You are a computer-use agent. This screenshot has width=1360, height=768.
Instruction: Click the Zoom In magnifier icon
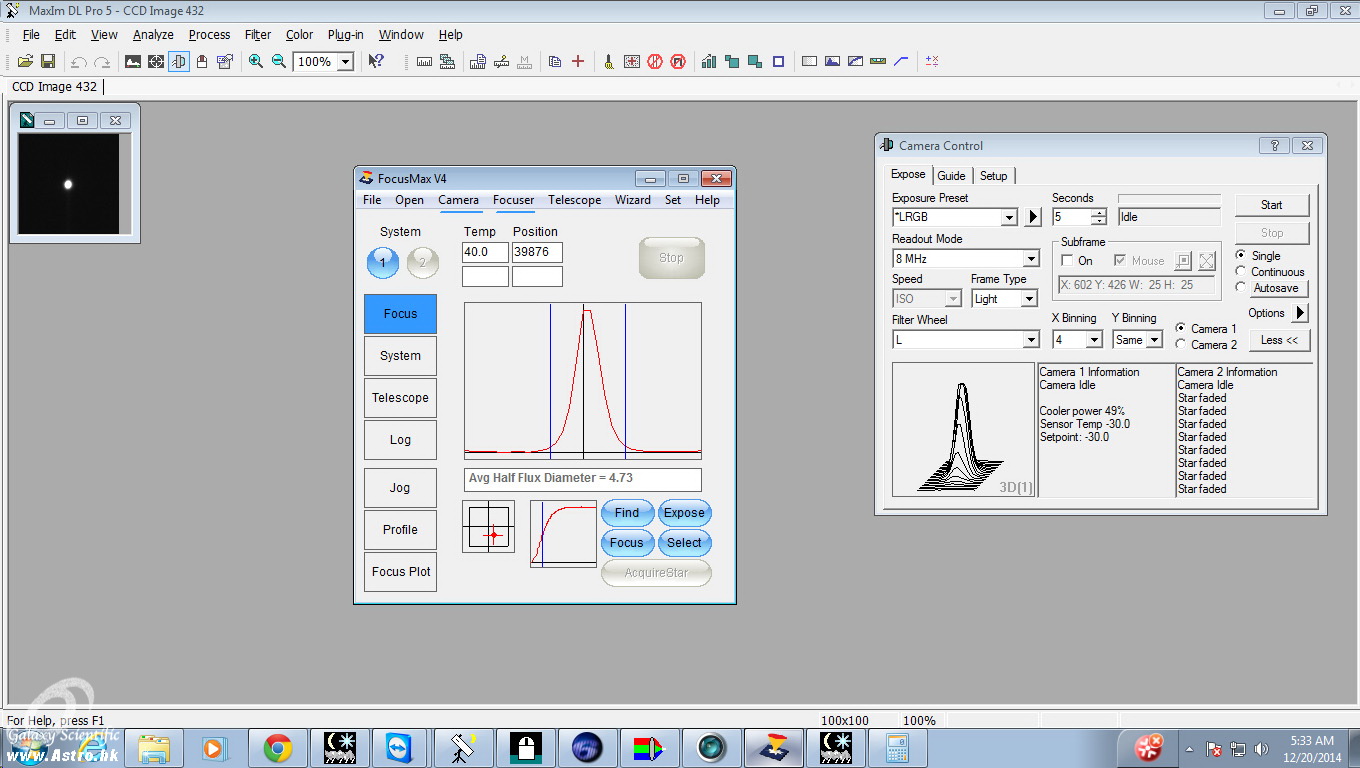pyautogui.click(x=256, y=61)
